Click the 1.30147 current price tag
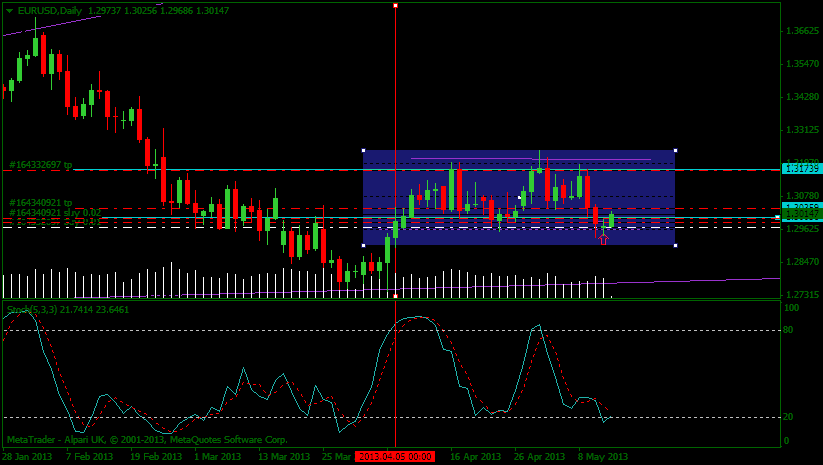The image size is (823, 465). (800, 214)
